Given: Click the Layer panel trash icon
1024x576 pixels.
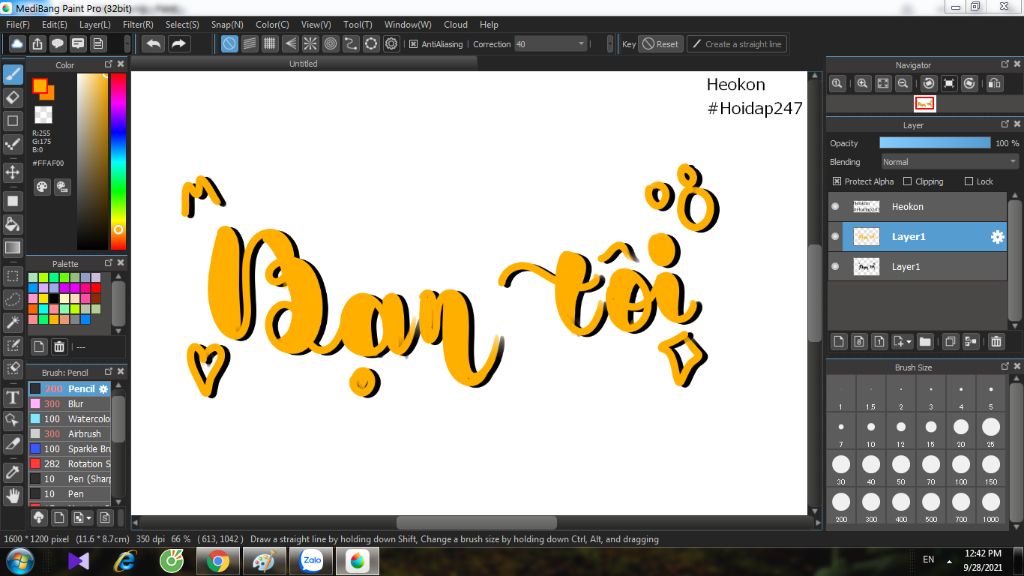Looking at the screenshot, I should 996,342.
